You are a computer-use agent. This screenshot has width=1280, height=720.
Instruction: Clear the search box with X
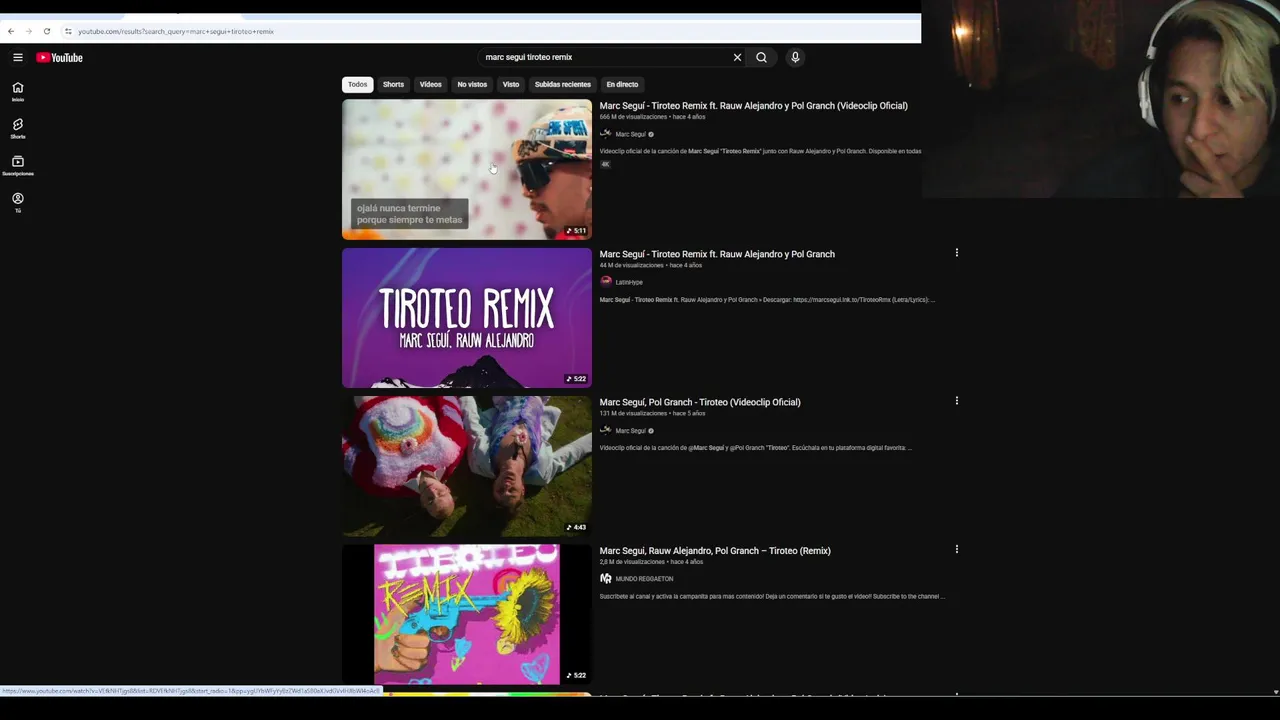click(737, 57)
